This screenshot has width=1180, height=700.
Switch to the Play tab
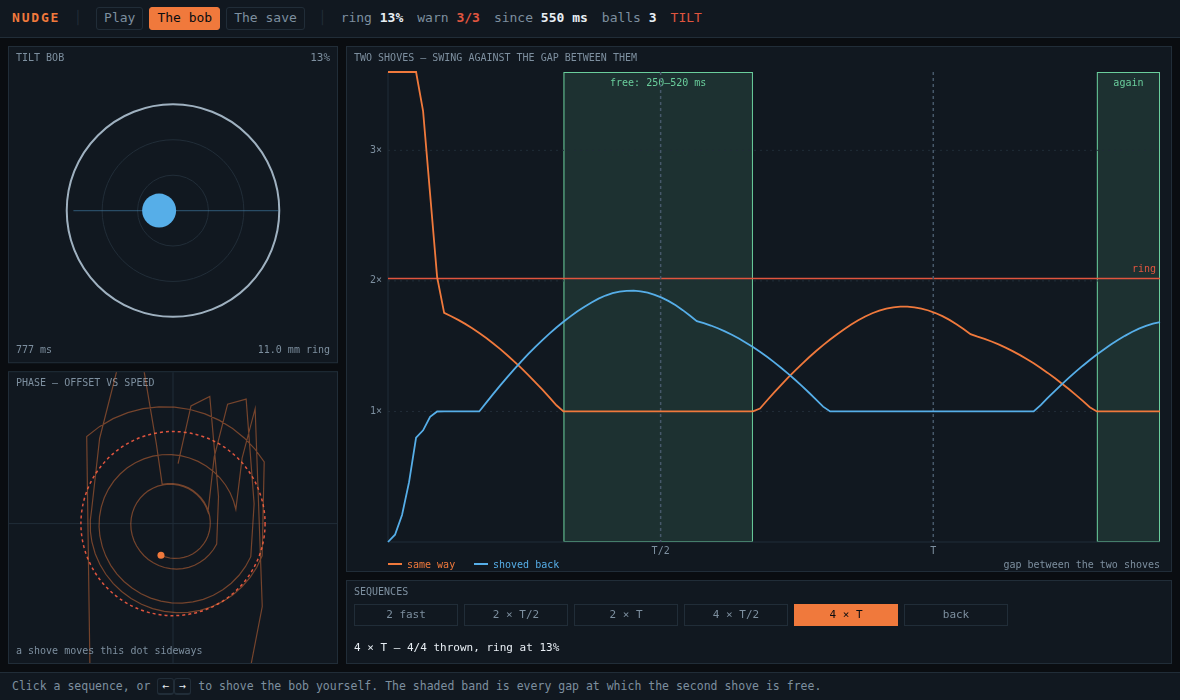120,18
